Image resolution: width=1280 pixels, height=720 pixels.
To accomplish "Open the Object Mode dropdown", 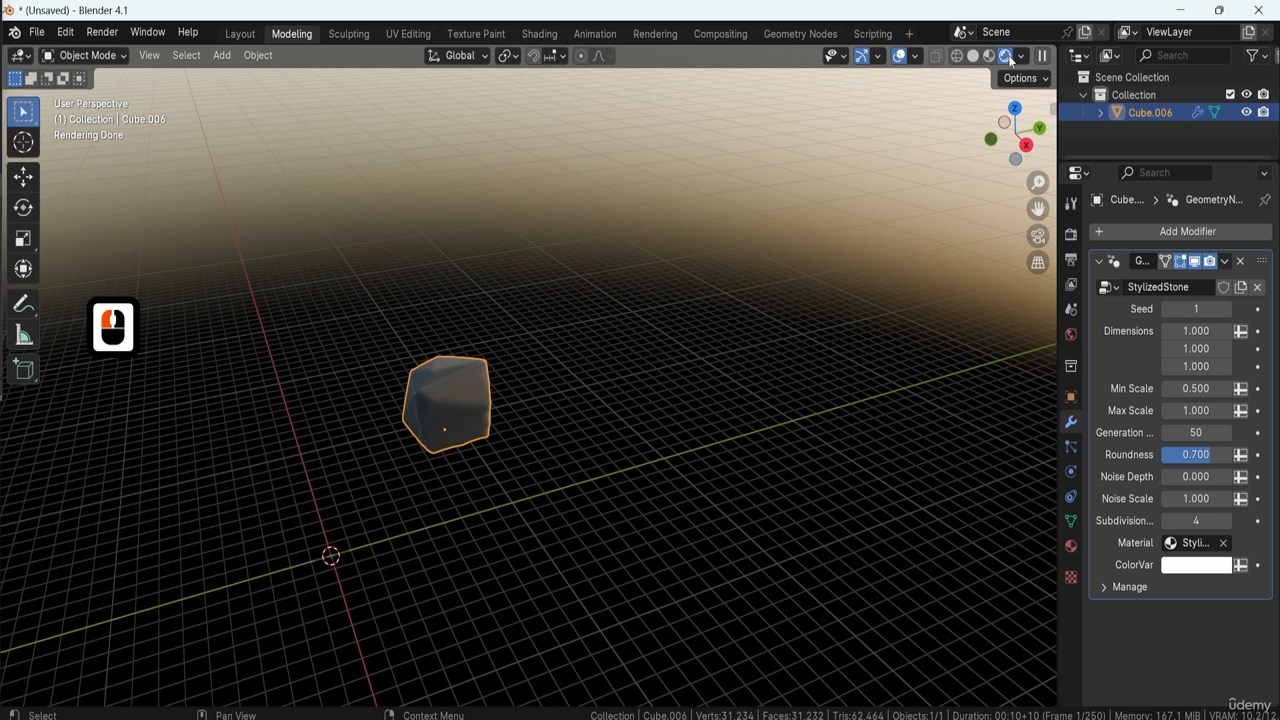I will (84, 56).
